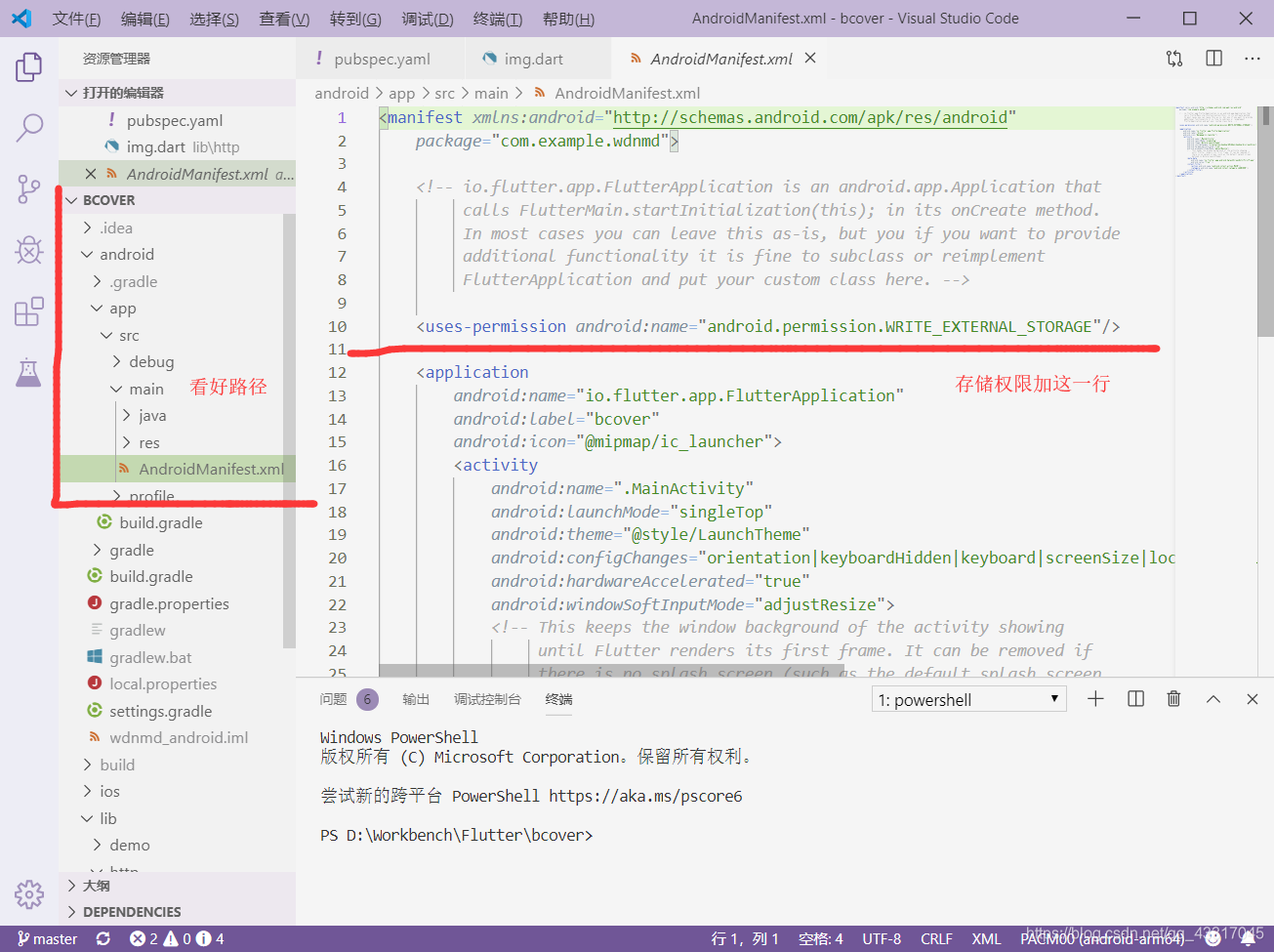1274x952 pixels.
Task: Kill the terminal with trash icon
Action: pyautogui.click(x=1174, y=699)
